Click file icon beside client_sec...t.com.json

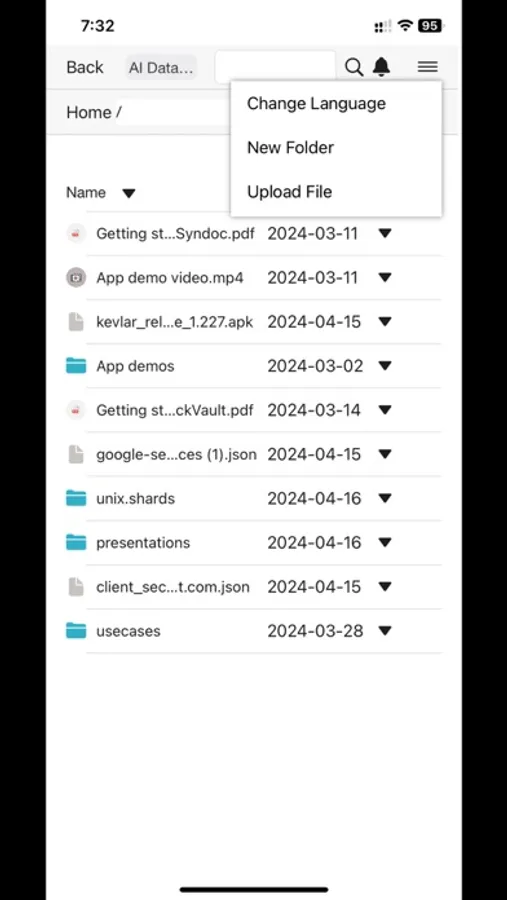click(76, 587)
